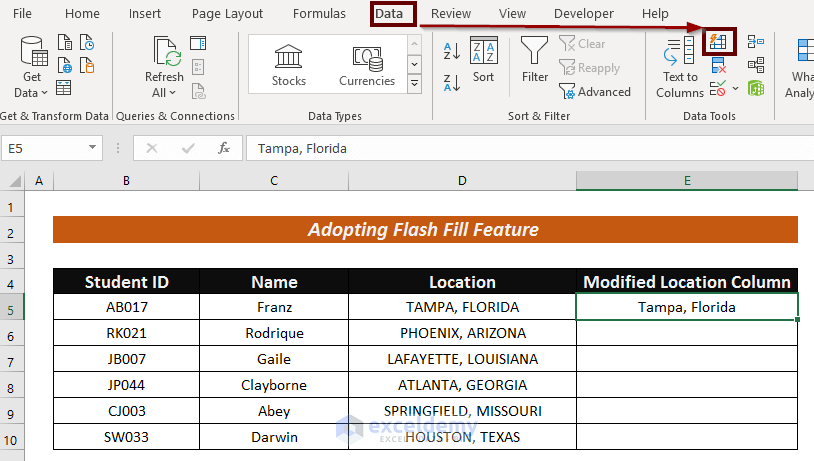Viewport: 814px width, 461px height.
Task: Click the Remove Duplicates icon
Action: 718,65
